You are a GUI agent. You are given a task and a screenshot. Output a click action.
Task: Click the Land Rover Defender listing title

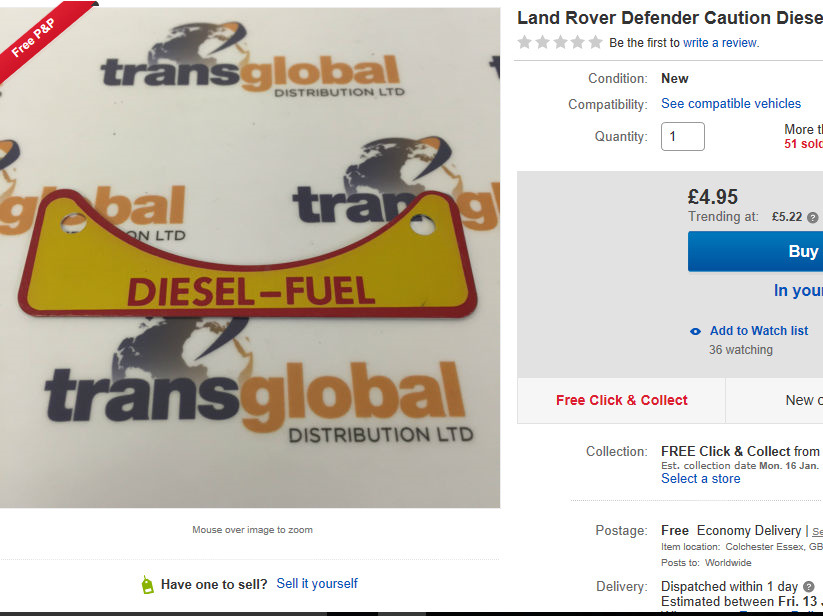[670, 18]
